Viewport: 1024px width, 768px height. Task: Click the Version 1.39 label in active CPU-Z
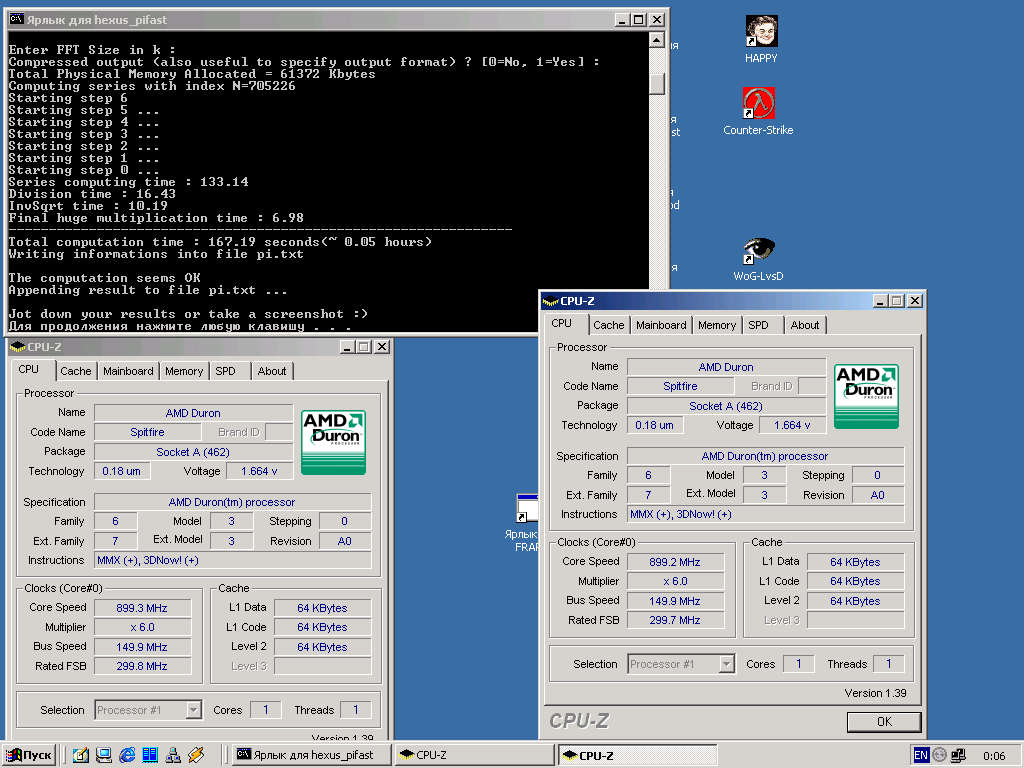[875, 693]
